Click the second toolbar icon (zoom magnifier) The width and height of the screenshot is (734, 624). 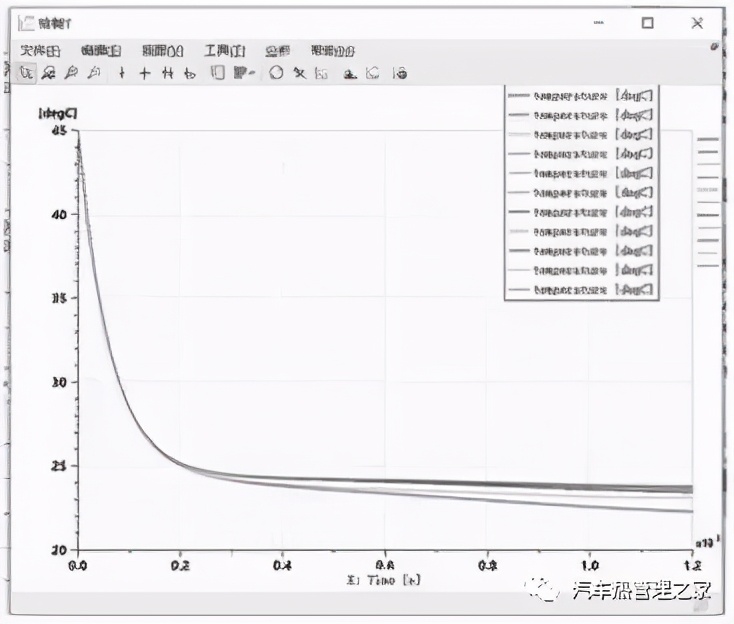[48, 73]
